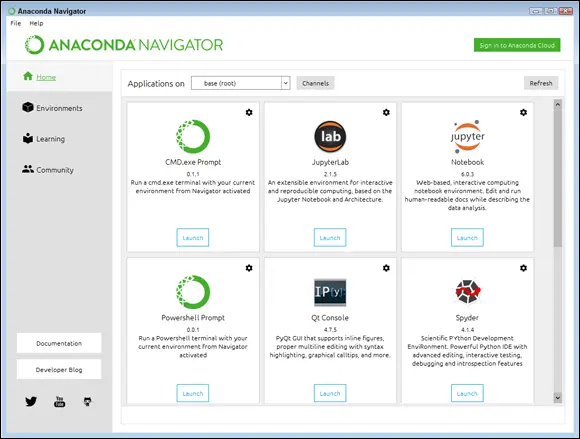The height and width of the screenshot is (439, 580).
Task: Click the Spyder application logo
Action: tap(467, 292)
